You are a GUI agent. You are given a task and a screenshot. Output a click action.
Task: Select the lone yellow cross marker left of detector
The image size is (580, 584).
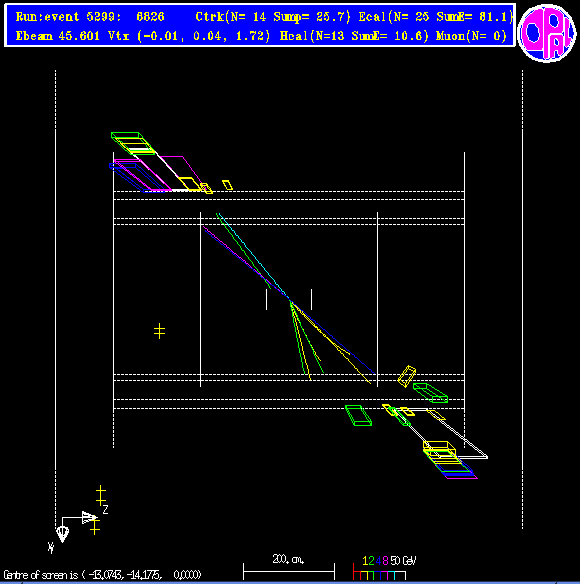coord(159,331)
